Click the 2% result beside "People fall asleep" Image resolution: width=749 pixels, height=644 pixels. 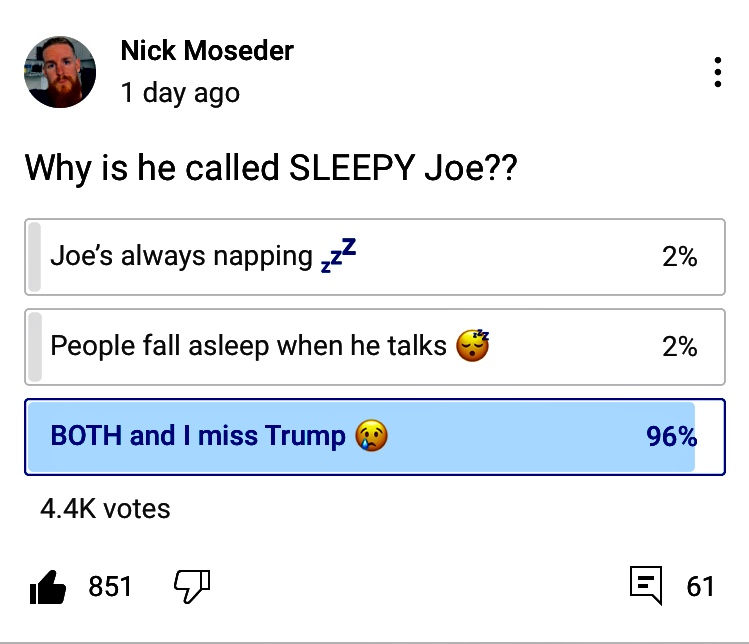(x=679, y=347)
